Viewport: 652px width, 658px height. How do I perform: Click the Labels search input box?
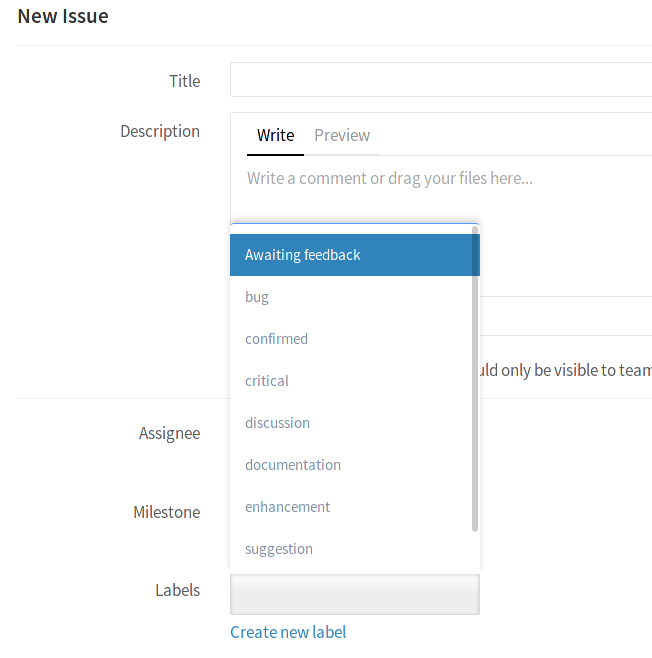tap(354, 595)
